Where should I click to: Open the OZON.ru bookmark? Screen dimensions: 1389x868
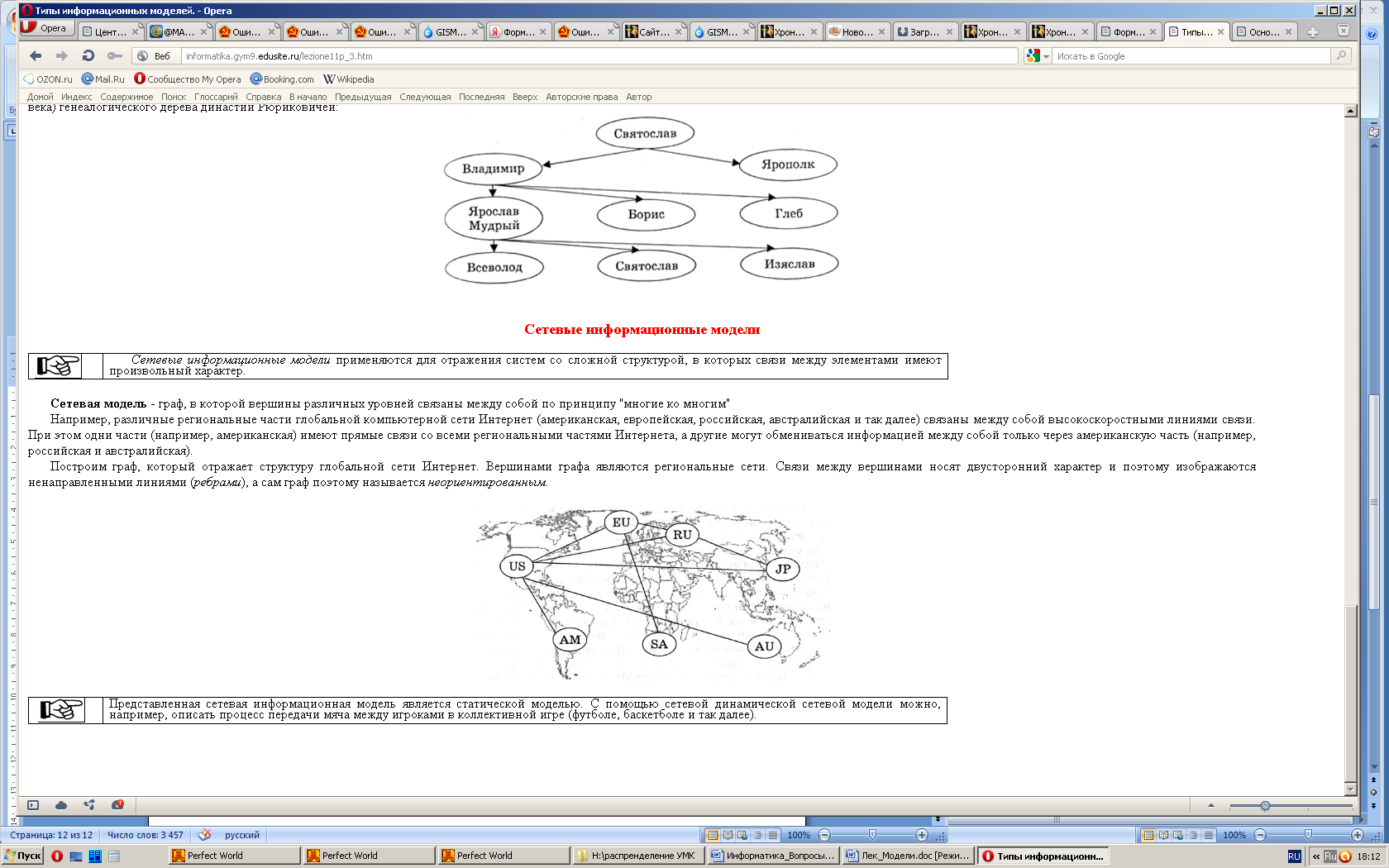pyautogui.click(x=48, y=79)
